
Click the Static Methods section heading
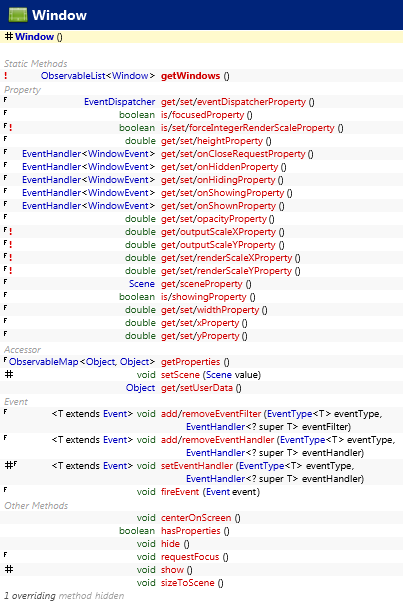click(35, 64)
